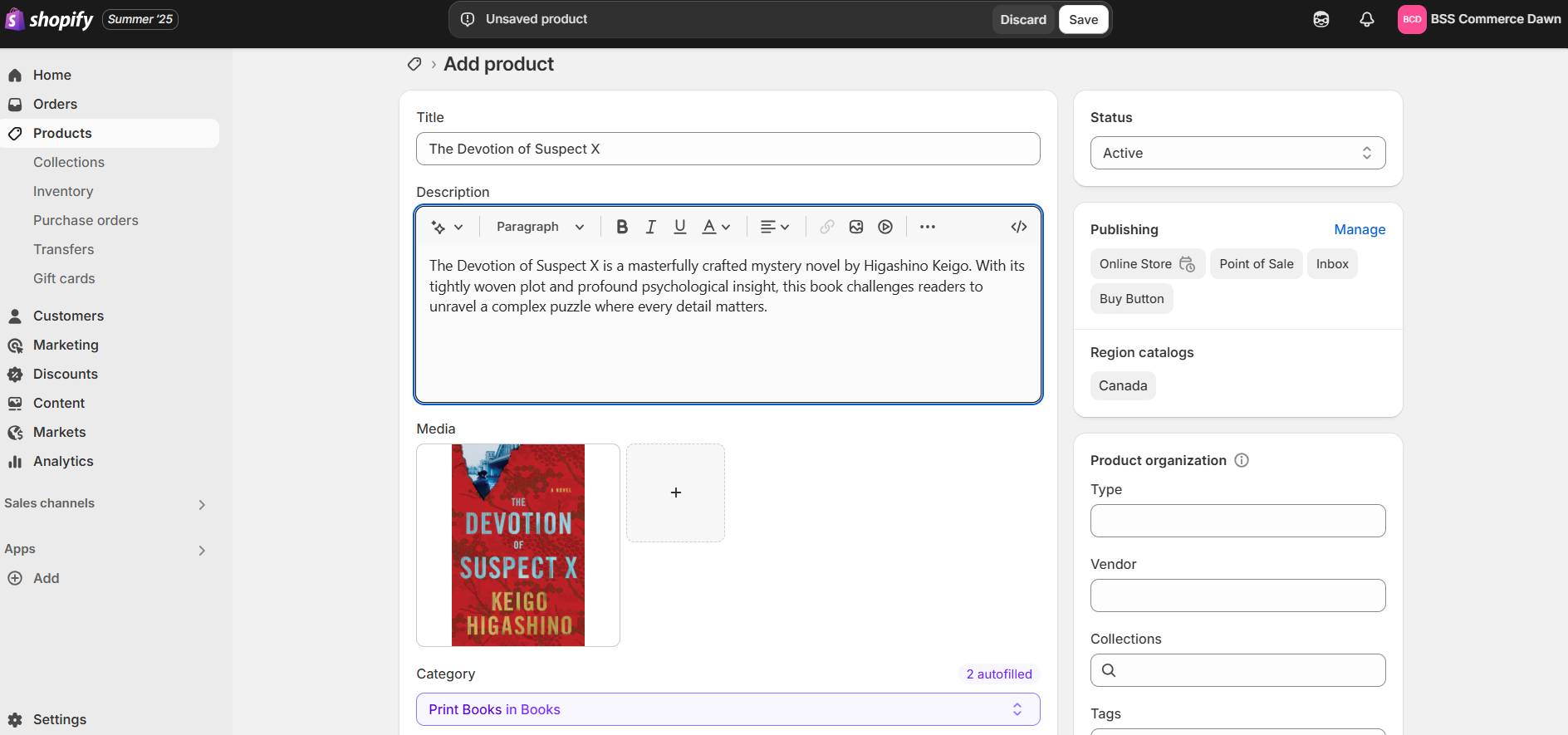
Task: Toggle bold formatting
Action: 622,227
